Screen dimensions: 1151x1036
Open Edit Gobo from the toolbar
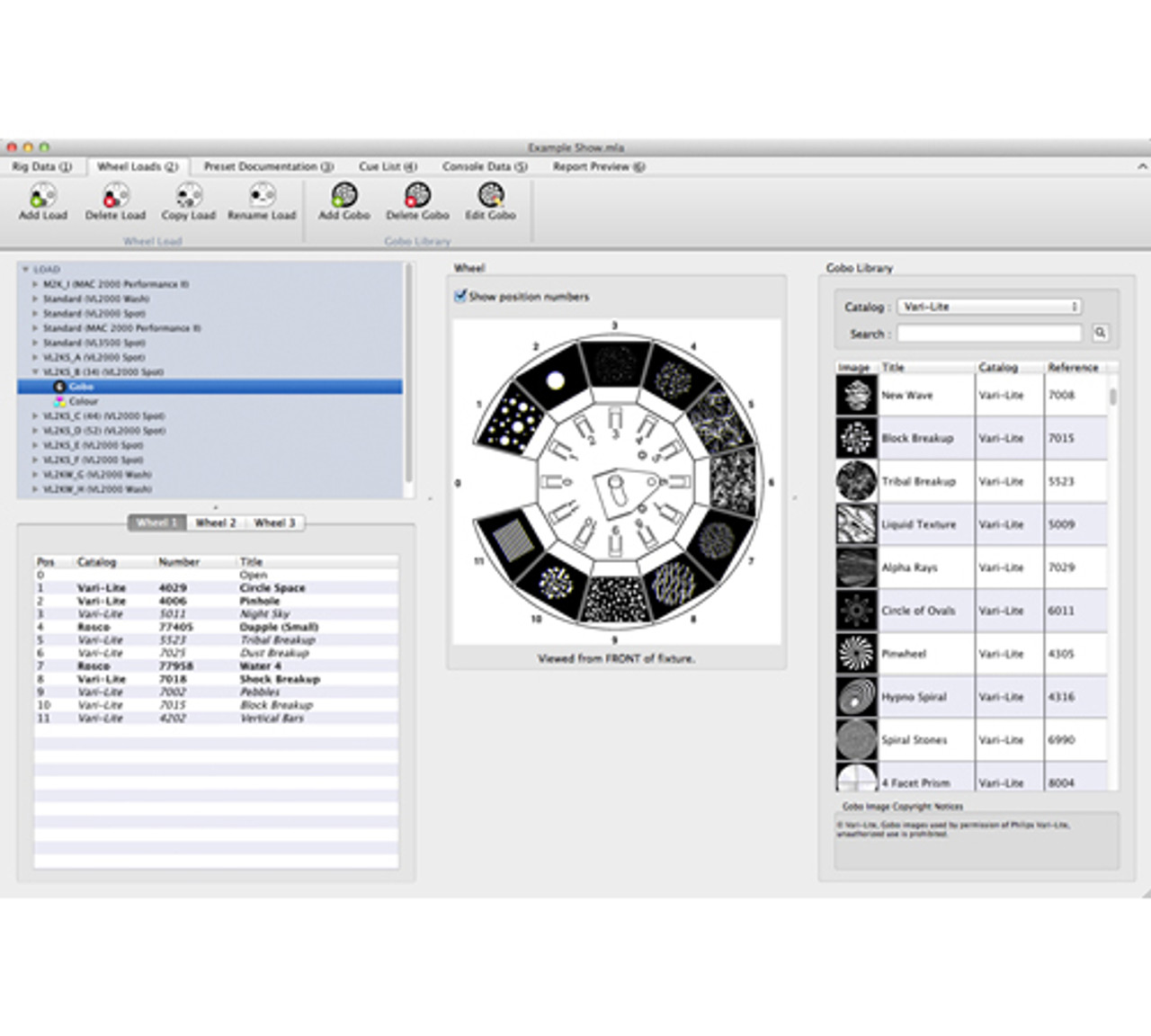490,196
